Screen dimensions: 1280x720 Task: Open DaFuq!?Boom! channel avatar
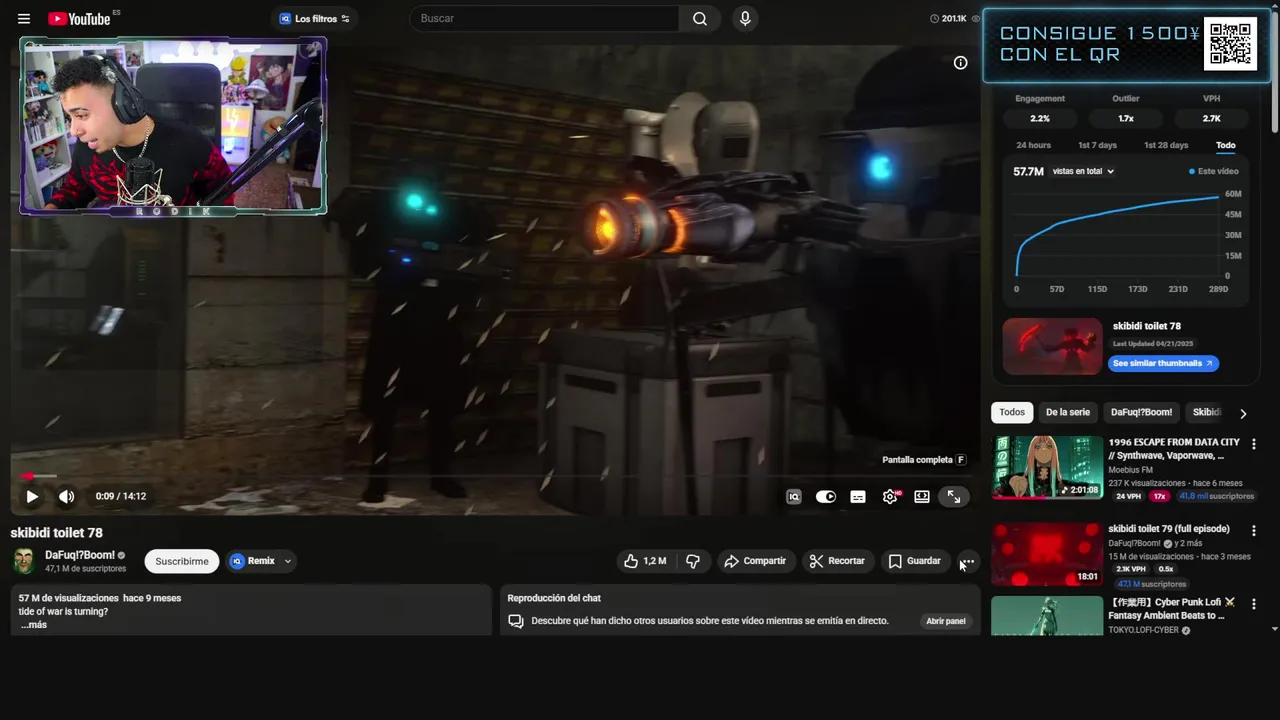24,561
